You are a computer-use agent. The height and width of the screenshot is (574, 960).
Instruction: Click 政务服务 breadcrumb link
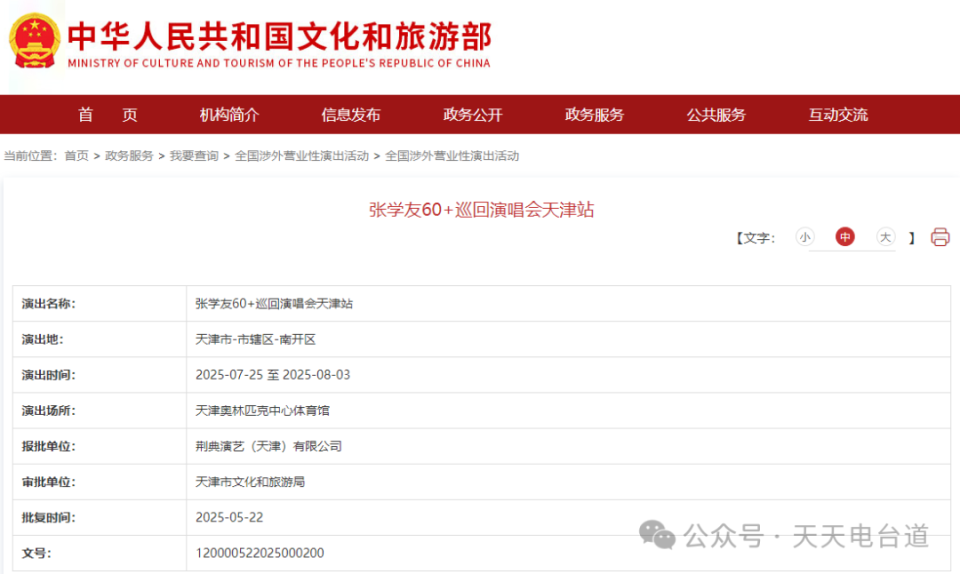click(x=129, y=156)
